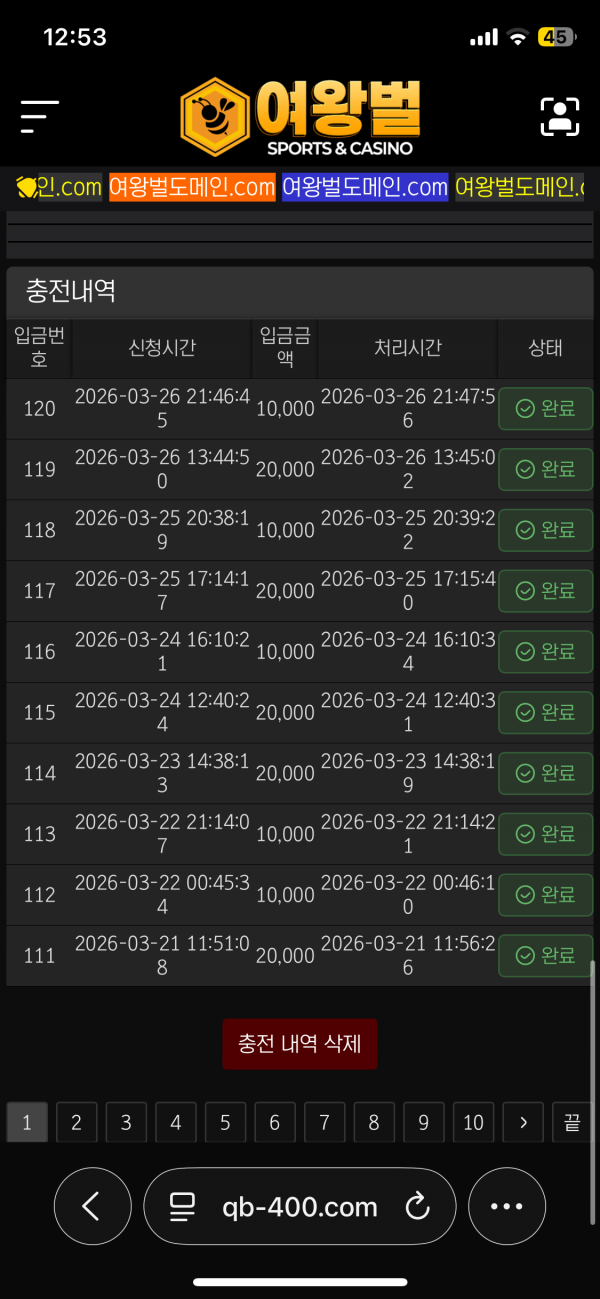This screenshot has width=600, height=1299.
Task: Tap the user profile icon
Action: coord(560,117)
